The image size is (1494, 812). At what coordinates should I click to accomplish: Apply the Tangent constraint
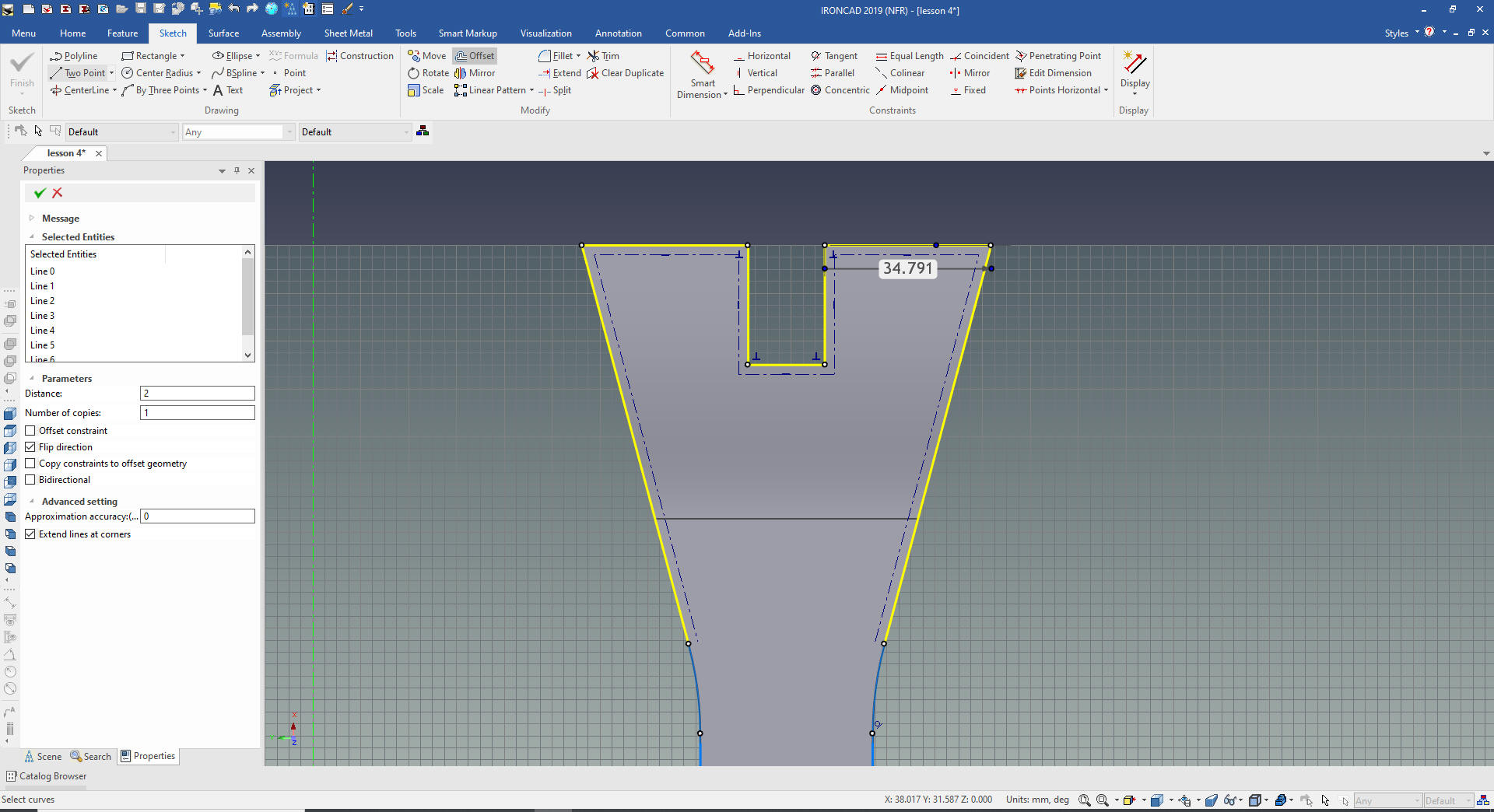tap(833, 56)
